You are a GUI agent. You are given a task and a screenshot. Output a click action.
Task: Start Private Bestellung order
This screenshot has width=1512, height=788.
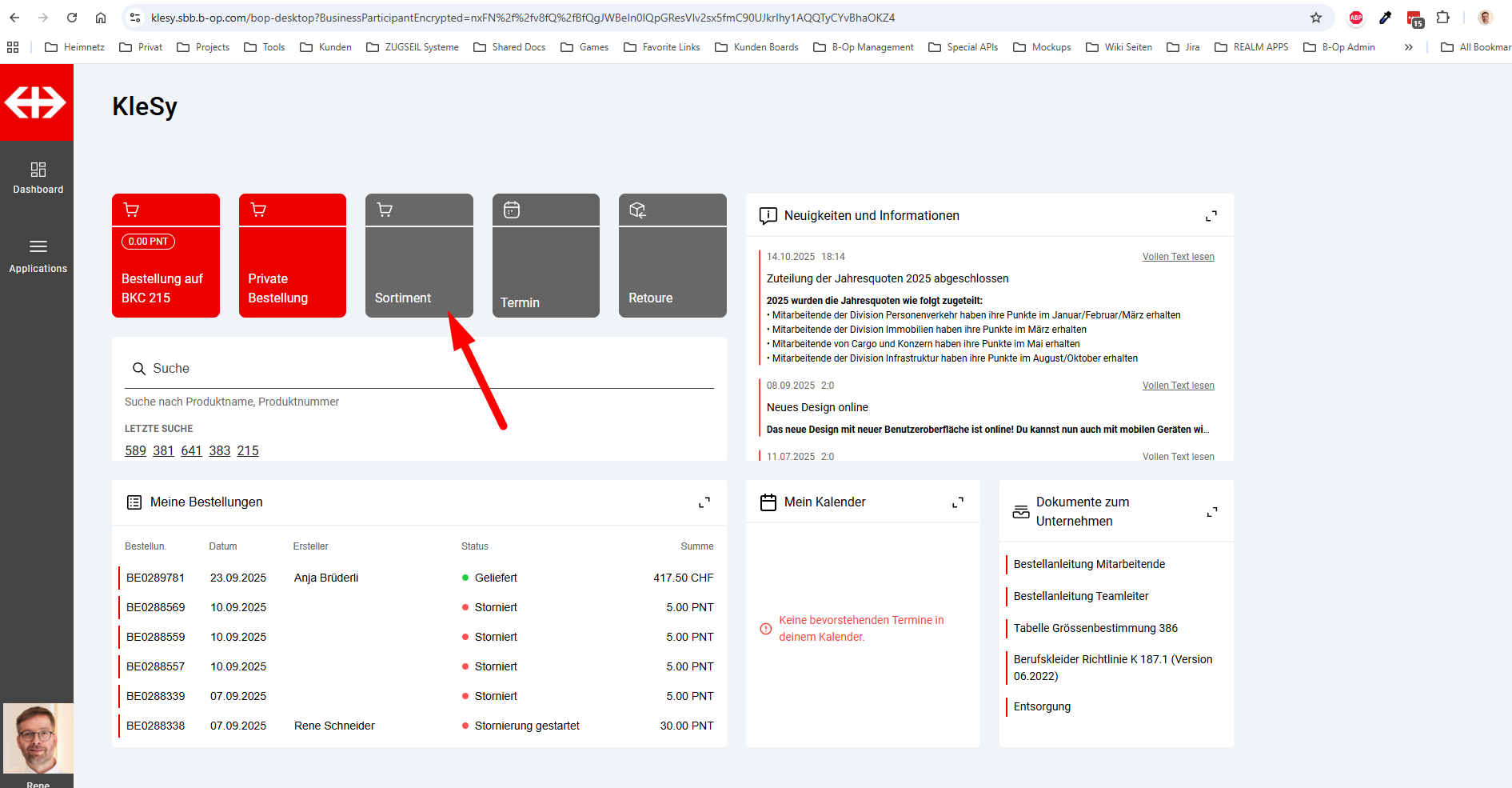pos(292,256)
